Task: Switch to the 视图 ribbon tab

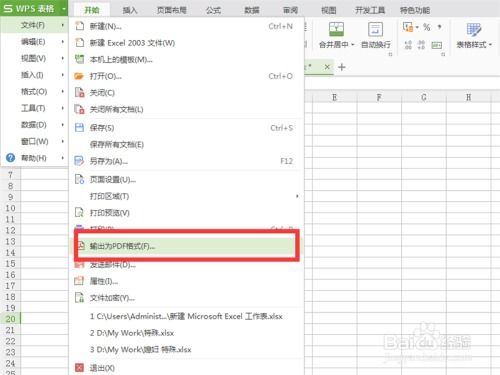Action: coord(329,10)
